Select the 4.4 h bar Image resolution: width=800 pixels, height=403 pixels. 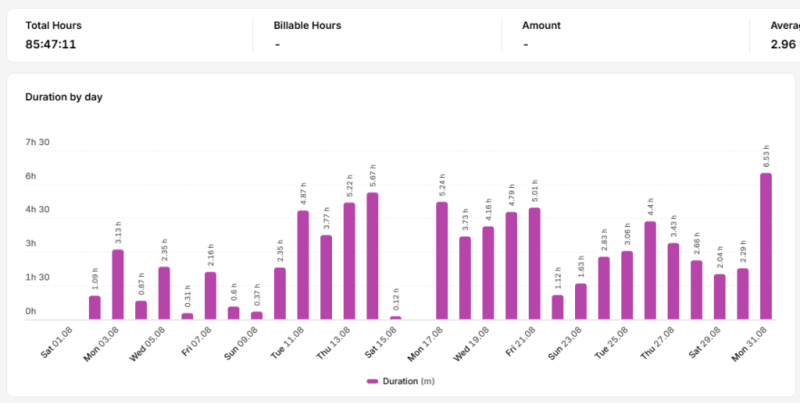click(650, 270)
